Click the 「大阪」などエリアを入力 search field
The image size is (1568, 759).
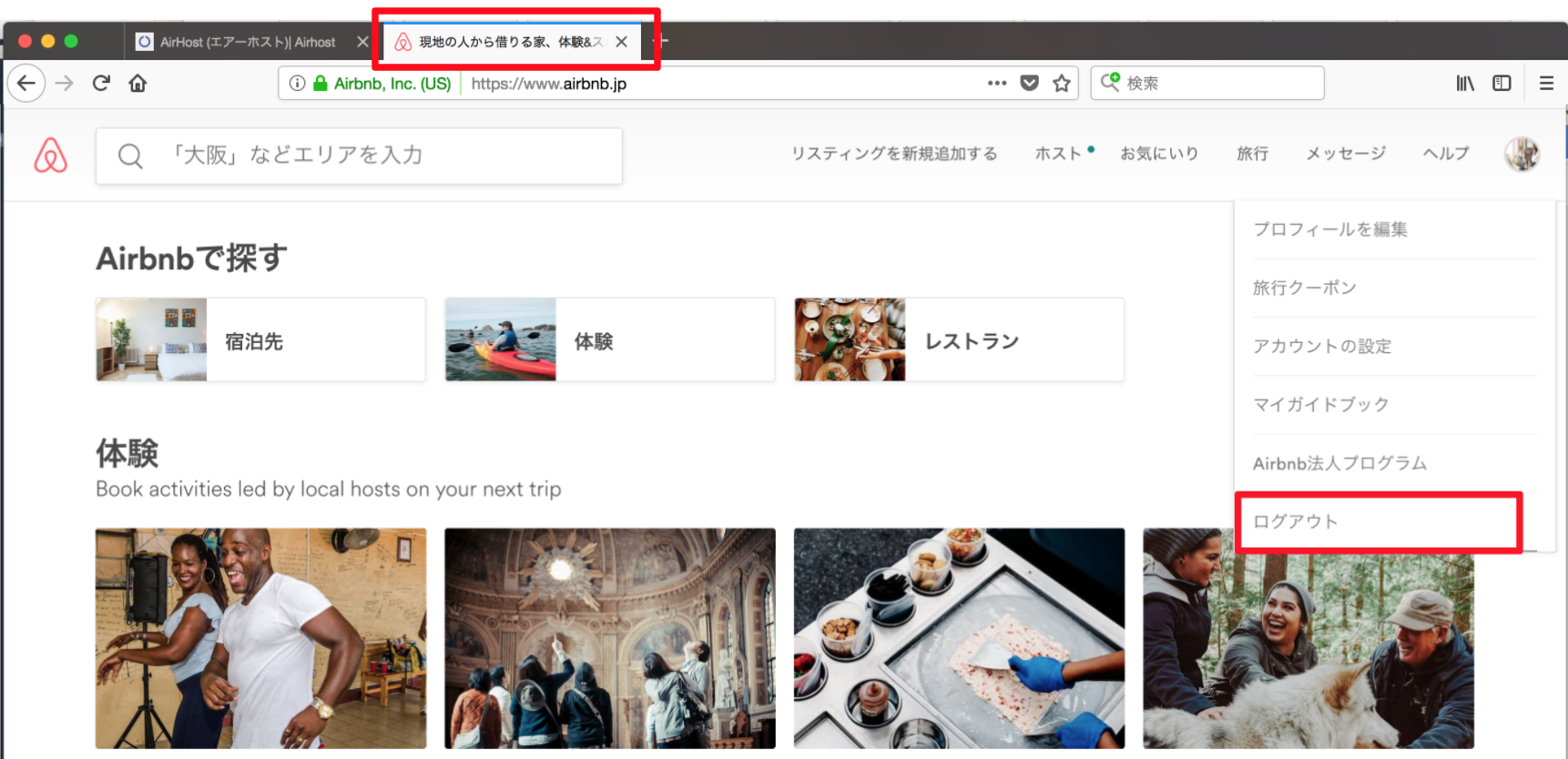tap(359, 156)
